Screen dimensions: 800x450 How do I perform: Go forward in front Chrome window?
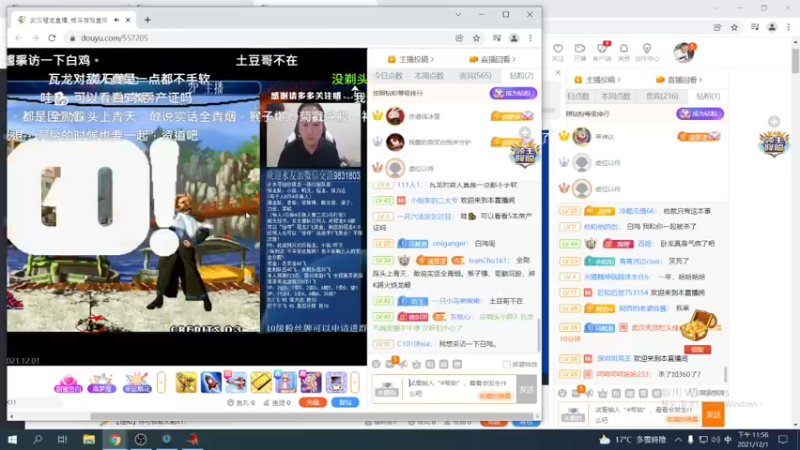pyautogui.click(x=35, y=38)
